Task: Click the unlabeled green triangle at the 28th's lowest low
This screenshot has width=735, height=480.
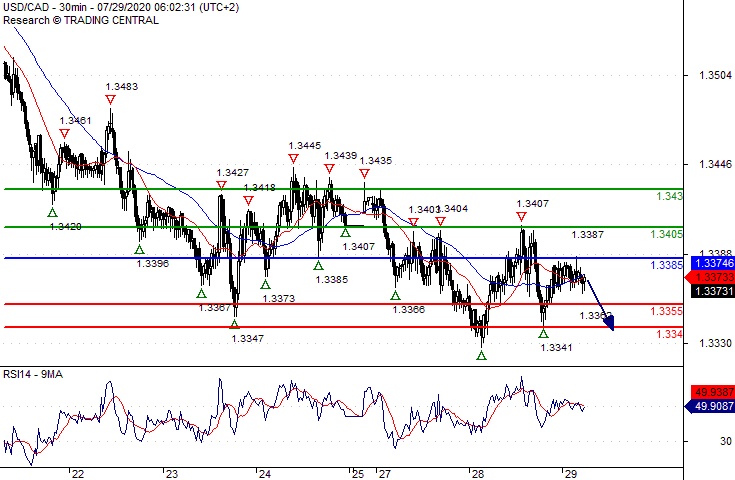Action: click(x=481, y=355)
